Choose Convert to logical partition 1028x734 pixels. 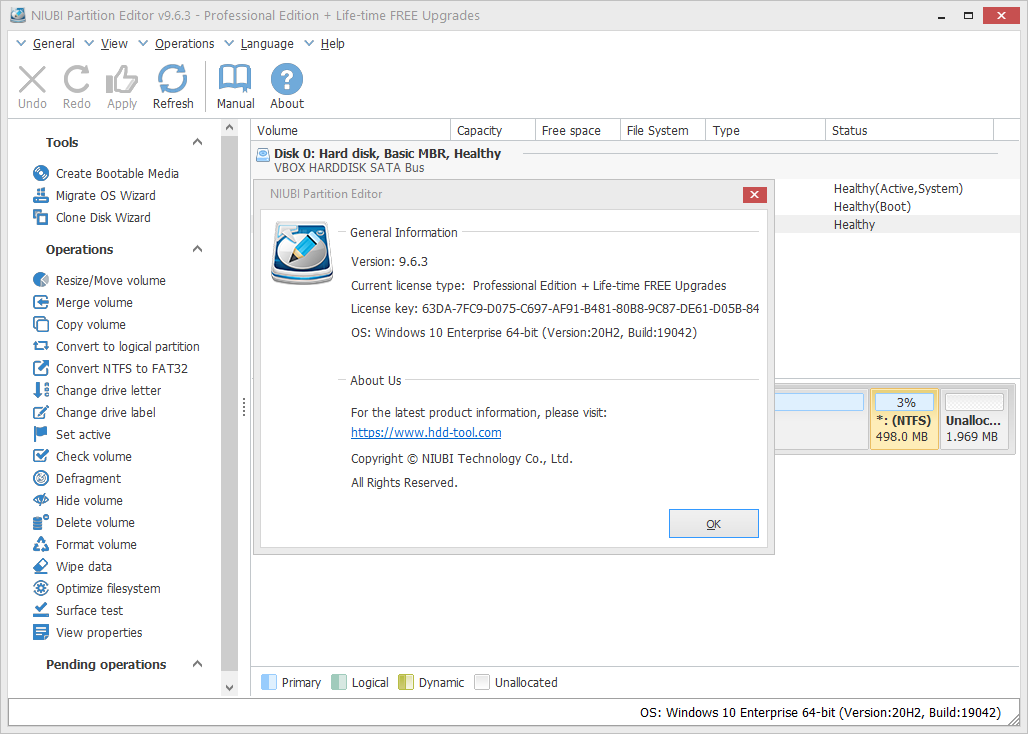pos(116,346)
